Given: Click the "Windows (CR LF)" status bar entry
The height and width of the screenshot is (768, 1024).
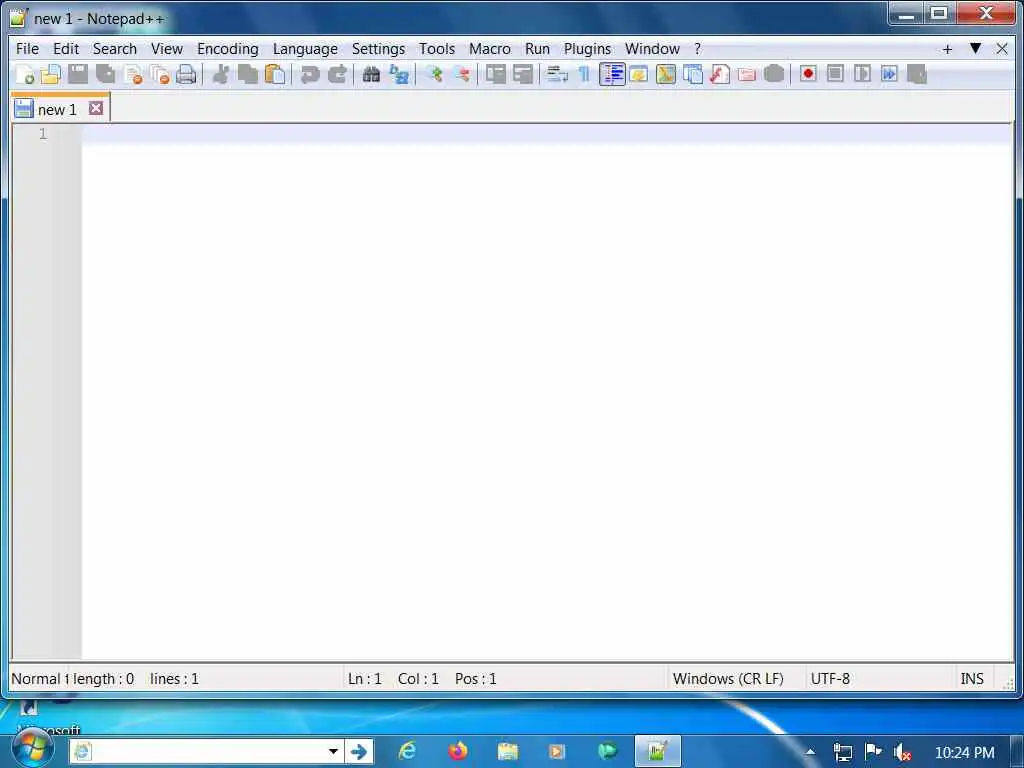Looking at the screenshot, I should (728, 679).
